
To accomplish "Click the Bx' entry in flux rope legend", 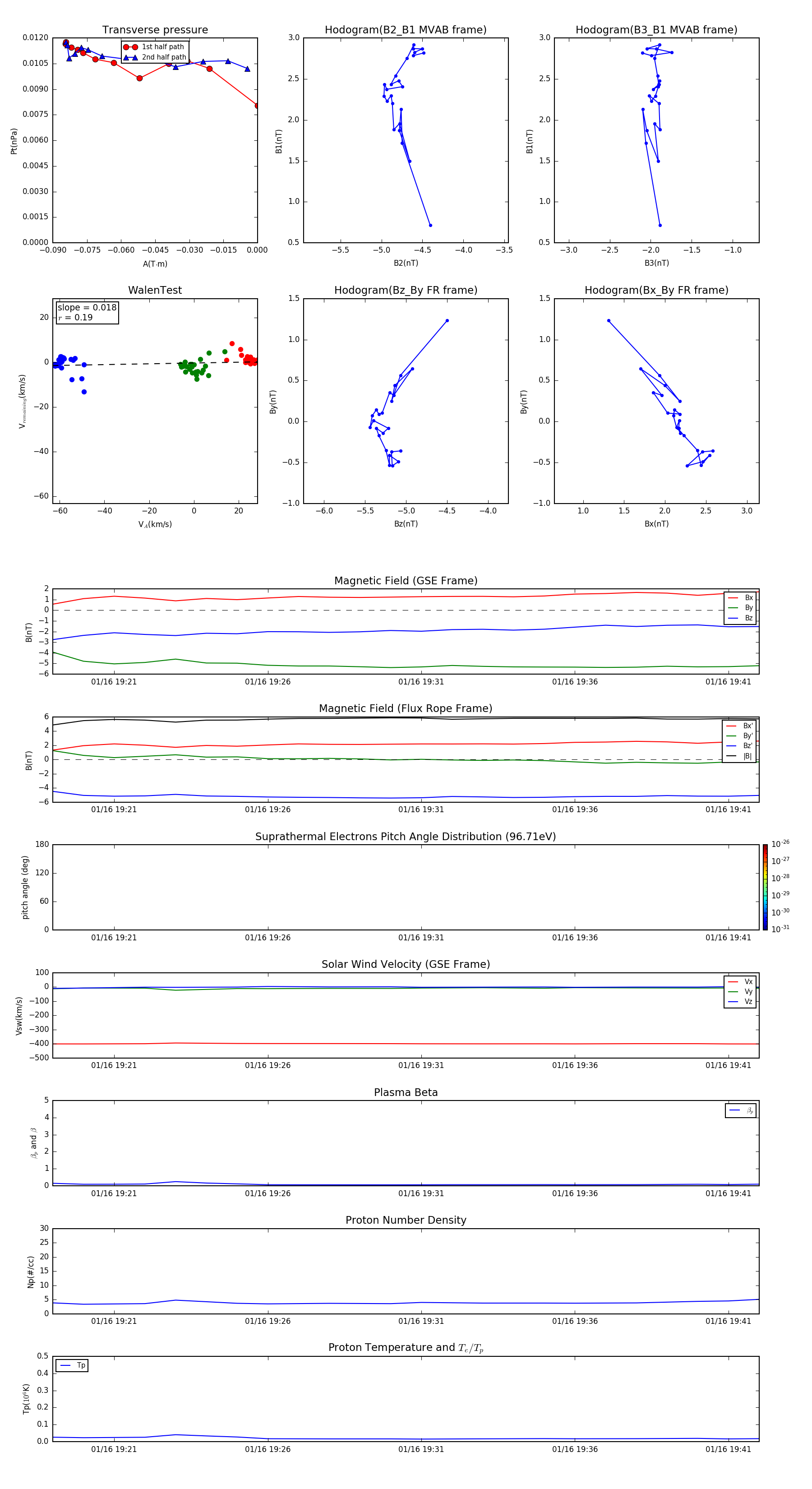I will point(739,726).
